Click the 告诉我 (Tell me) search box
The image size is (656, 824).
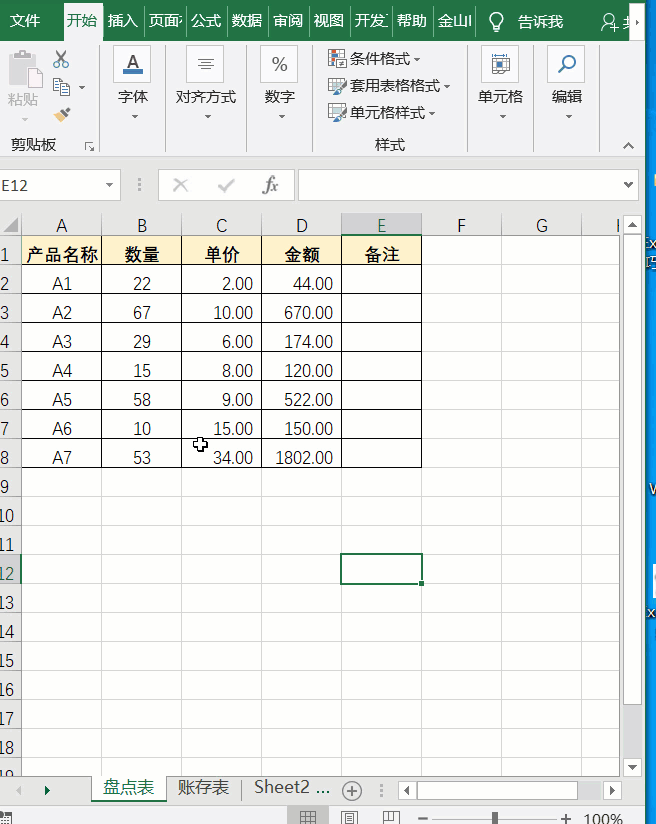pos(540,22)
